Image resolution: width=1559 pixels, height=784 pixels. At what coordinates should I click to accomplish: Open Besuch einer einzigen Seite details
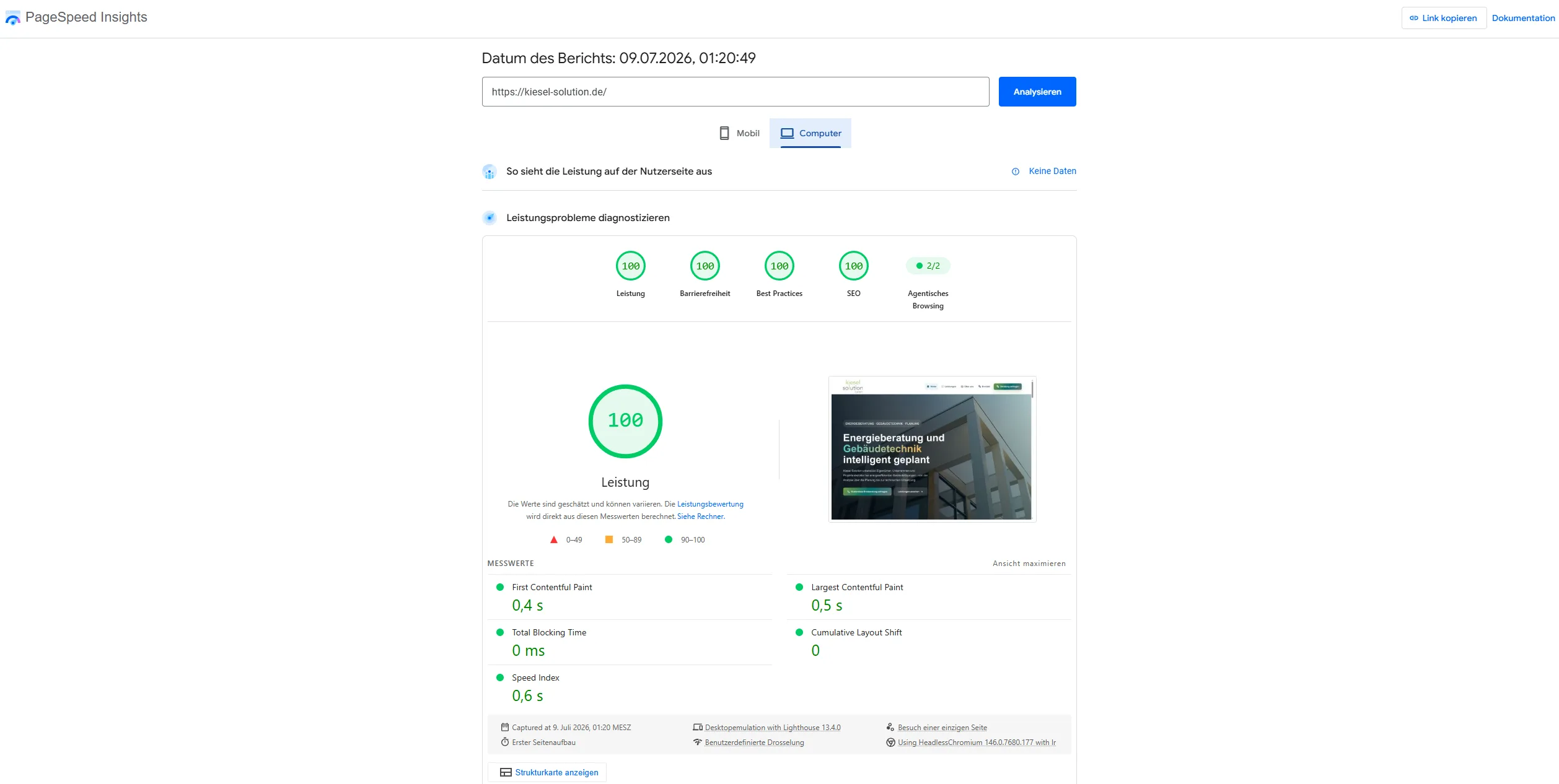(x=942, y=728)
